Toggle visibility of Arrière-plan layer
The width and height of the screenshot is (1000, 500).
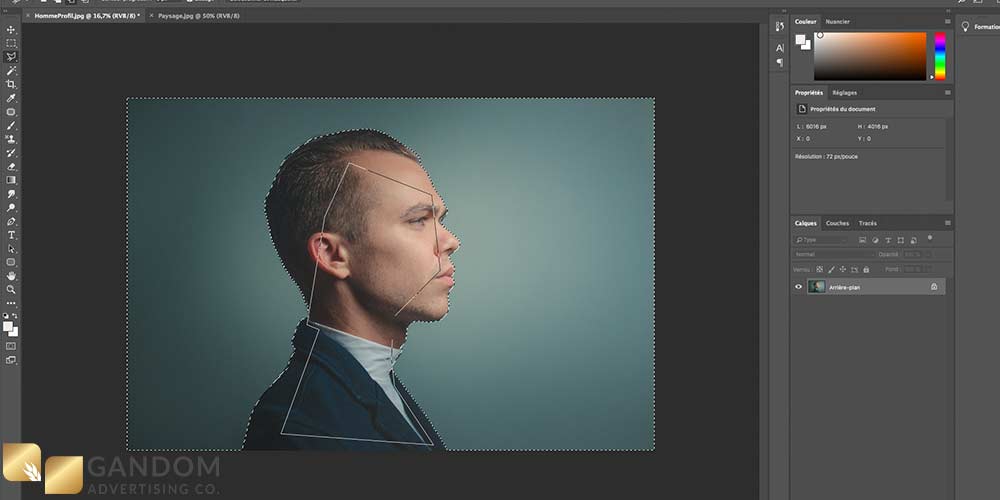[x=798, y=287]
